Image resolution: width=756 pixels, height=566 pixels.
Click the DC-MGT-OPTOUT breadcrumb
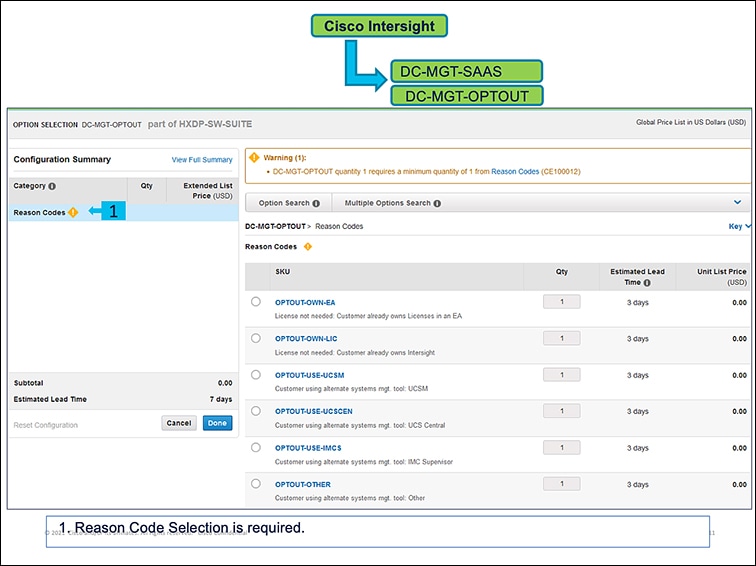tap(275, 226)
